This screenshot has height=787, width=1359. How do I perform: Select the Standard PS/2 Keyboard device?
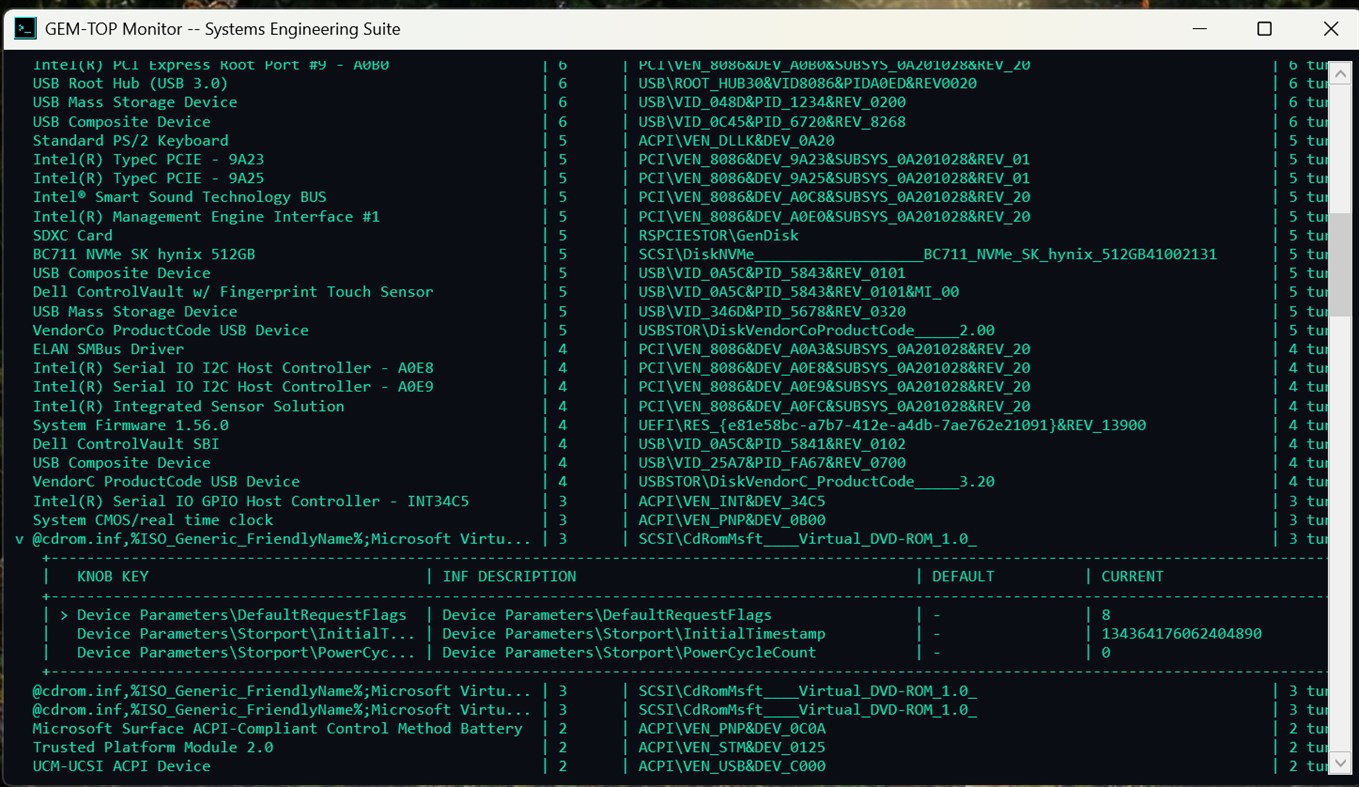130,141
